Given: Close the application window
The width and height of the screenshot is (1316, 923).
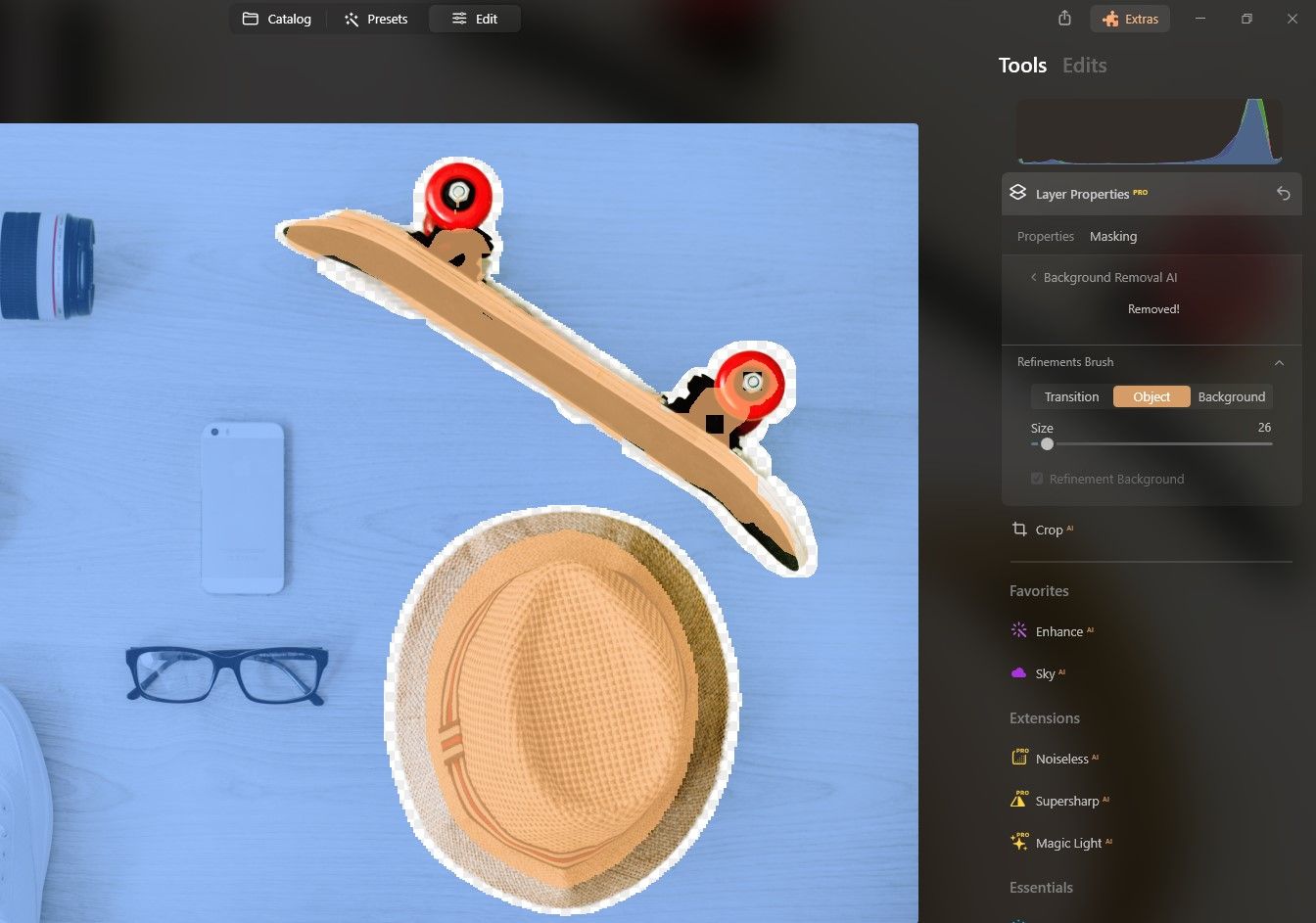Looking at the screenshot, I should point(1292,19).
